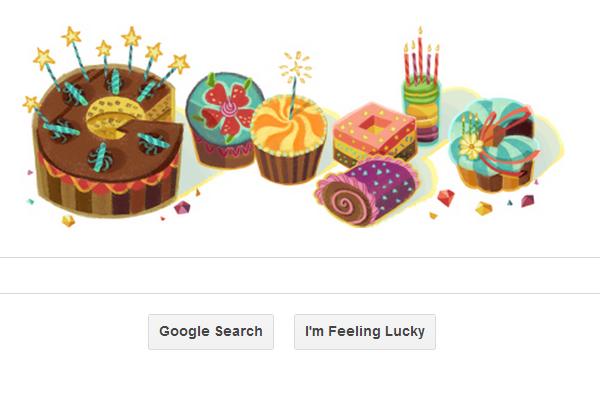
Task: Click the red gem beside the swiss roll
Action: [x=446, y=198]
